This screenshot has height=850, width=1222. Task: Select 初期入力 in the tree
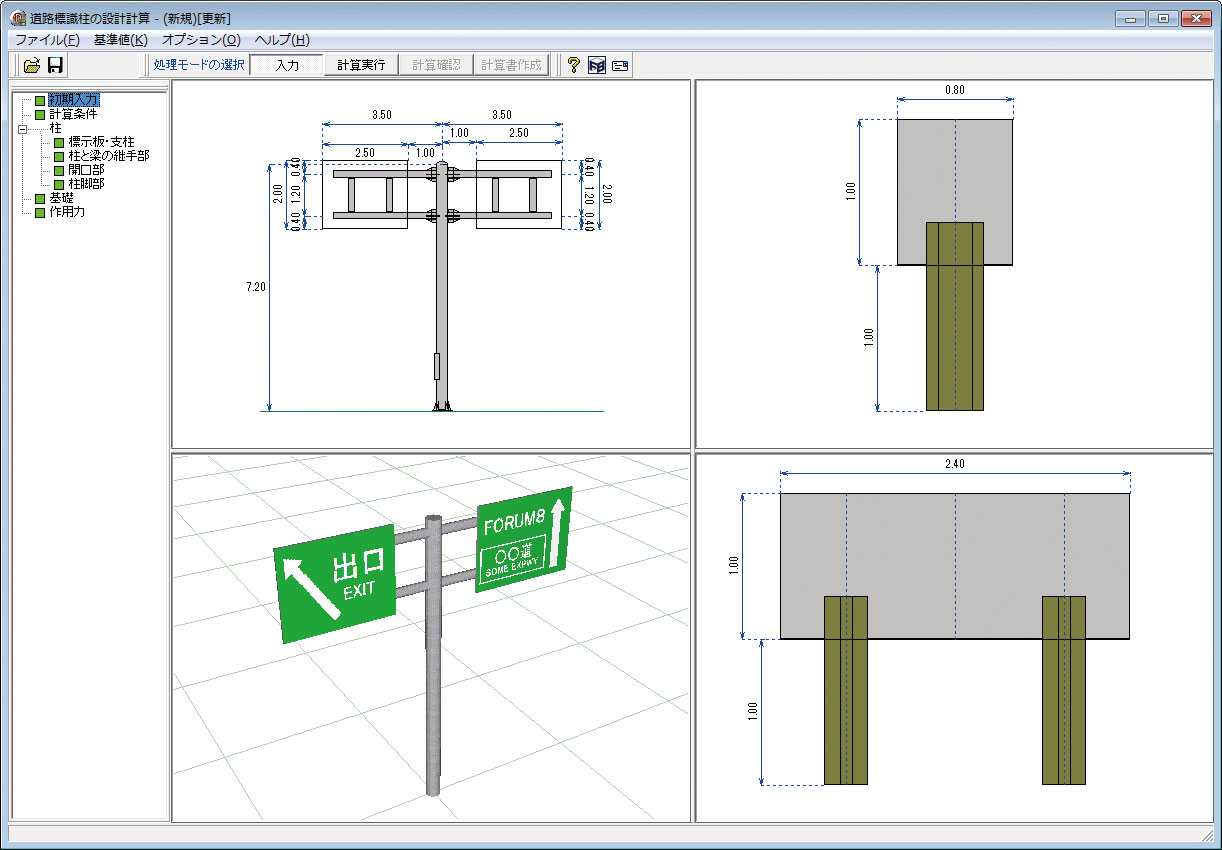tap(74, 100)
